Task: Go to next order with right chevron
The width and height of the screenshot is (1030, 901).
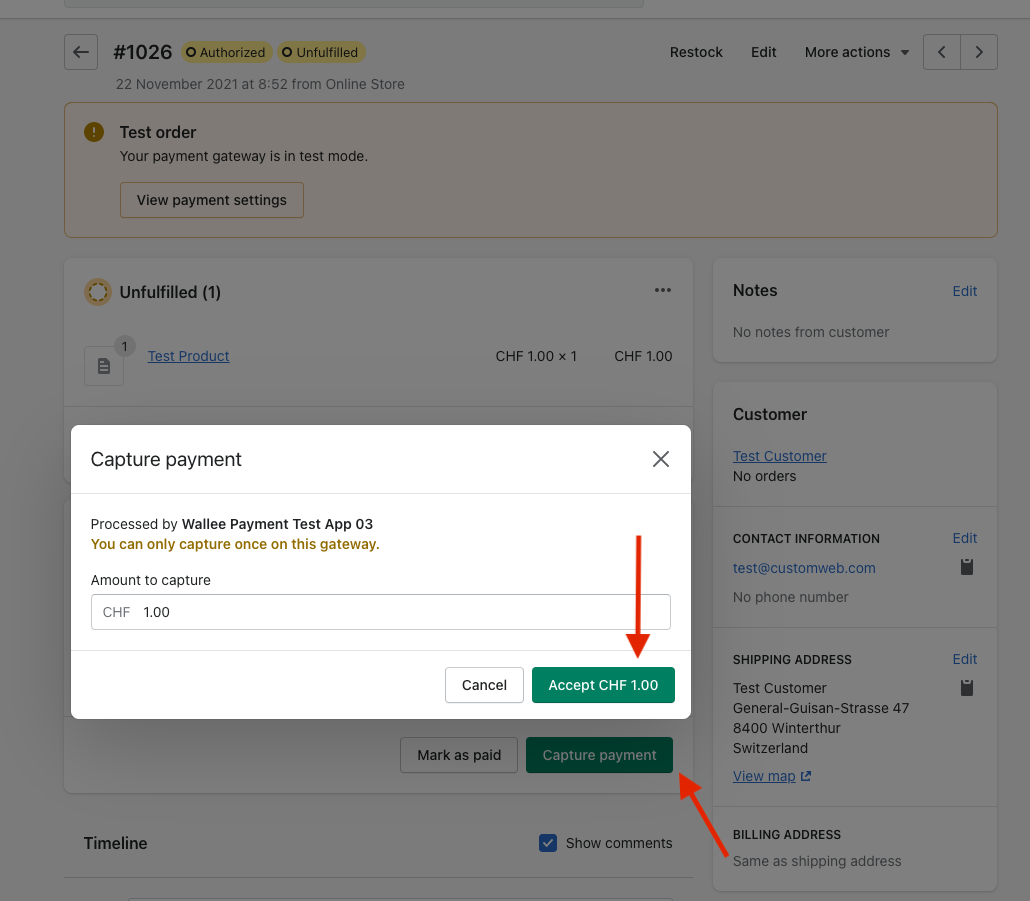Action: click(x=979, y=52)
